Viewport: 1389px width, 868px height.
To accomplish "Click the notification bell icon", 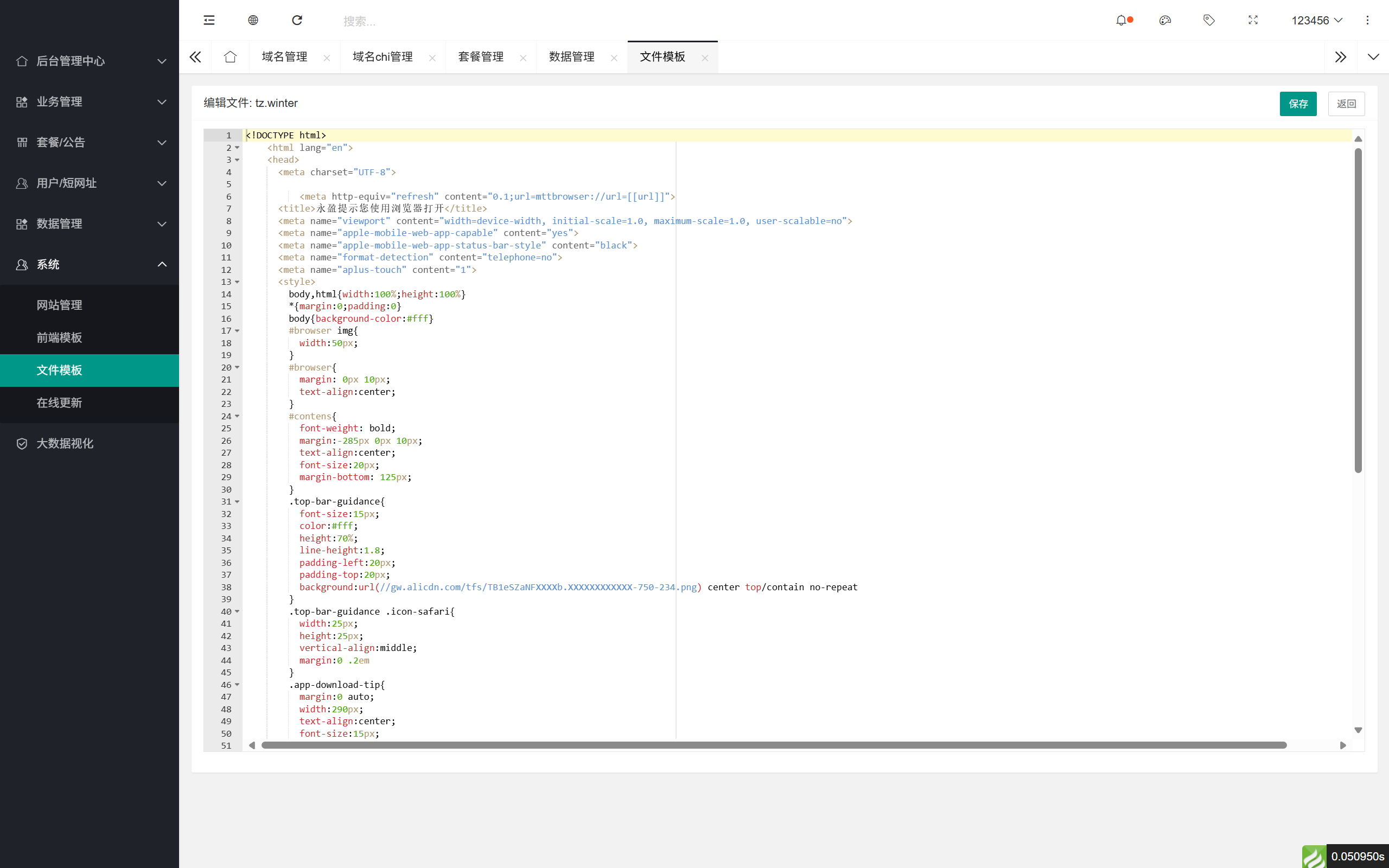I will (1122, 20).
